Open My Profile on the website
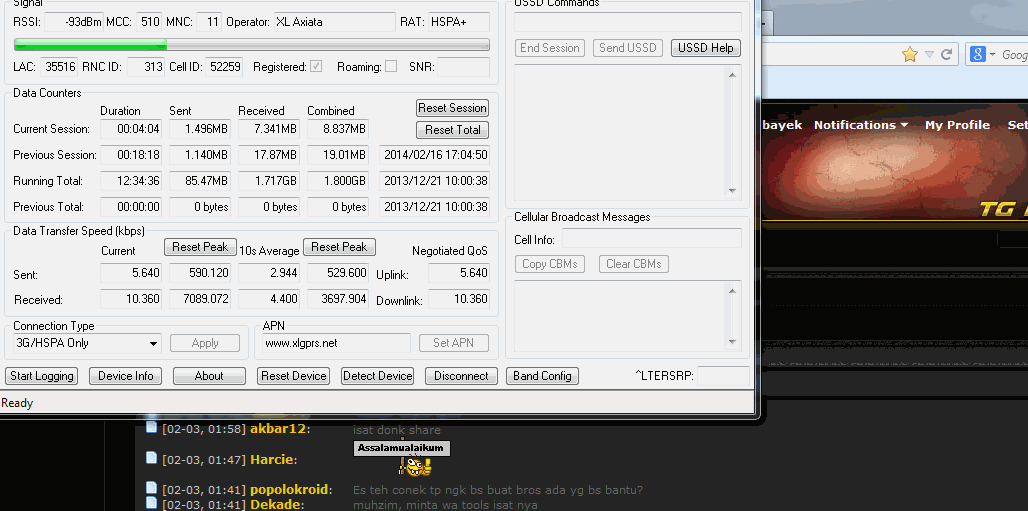1028x511 pixels. tap(957, 125)
